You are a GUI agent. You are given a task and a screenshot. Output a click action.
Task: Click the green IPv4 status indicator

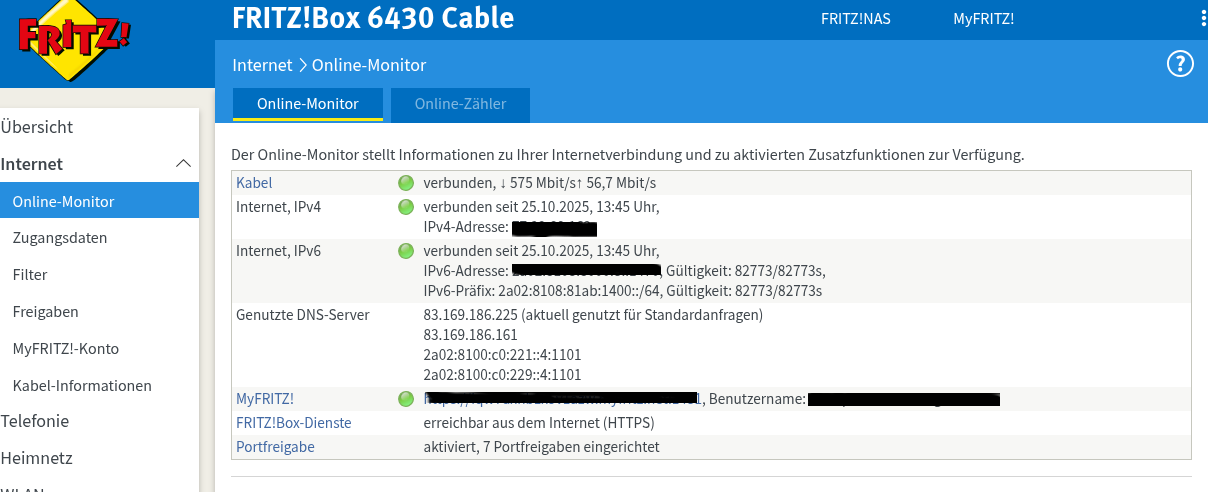(405, 207)
